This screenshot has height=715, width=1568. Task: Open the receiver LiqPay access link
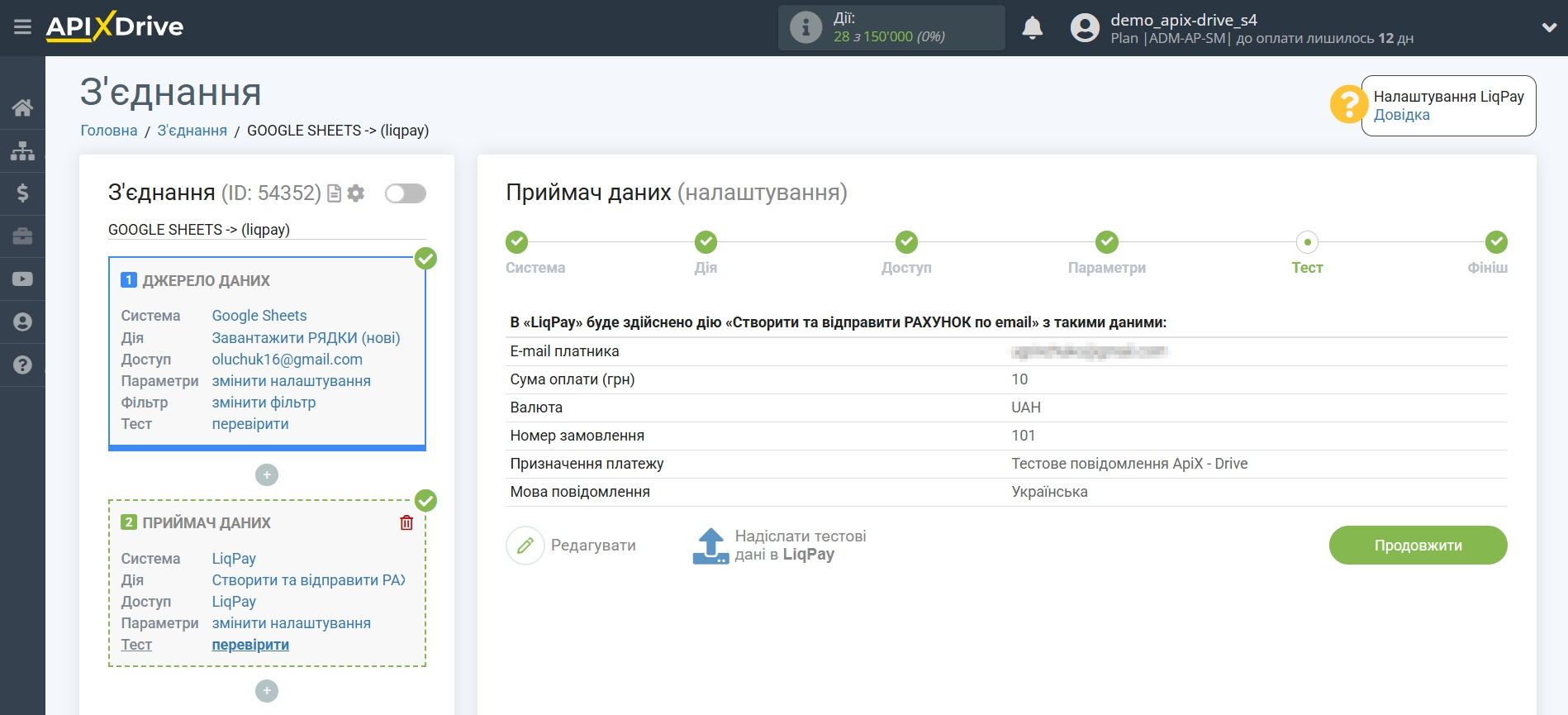click(234, 602)
